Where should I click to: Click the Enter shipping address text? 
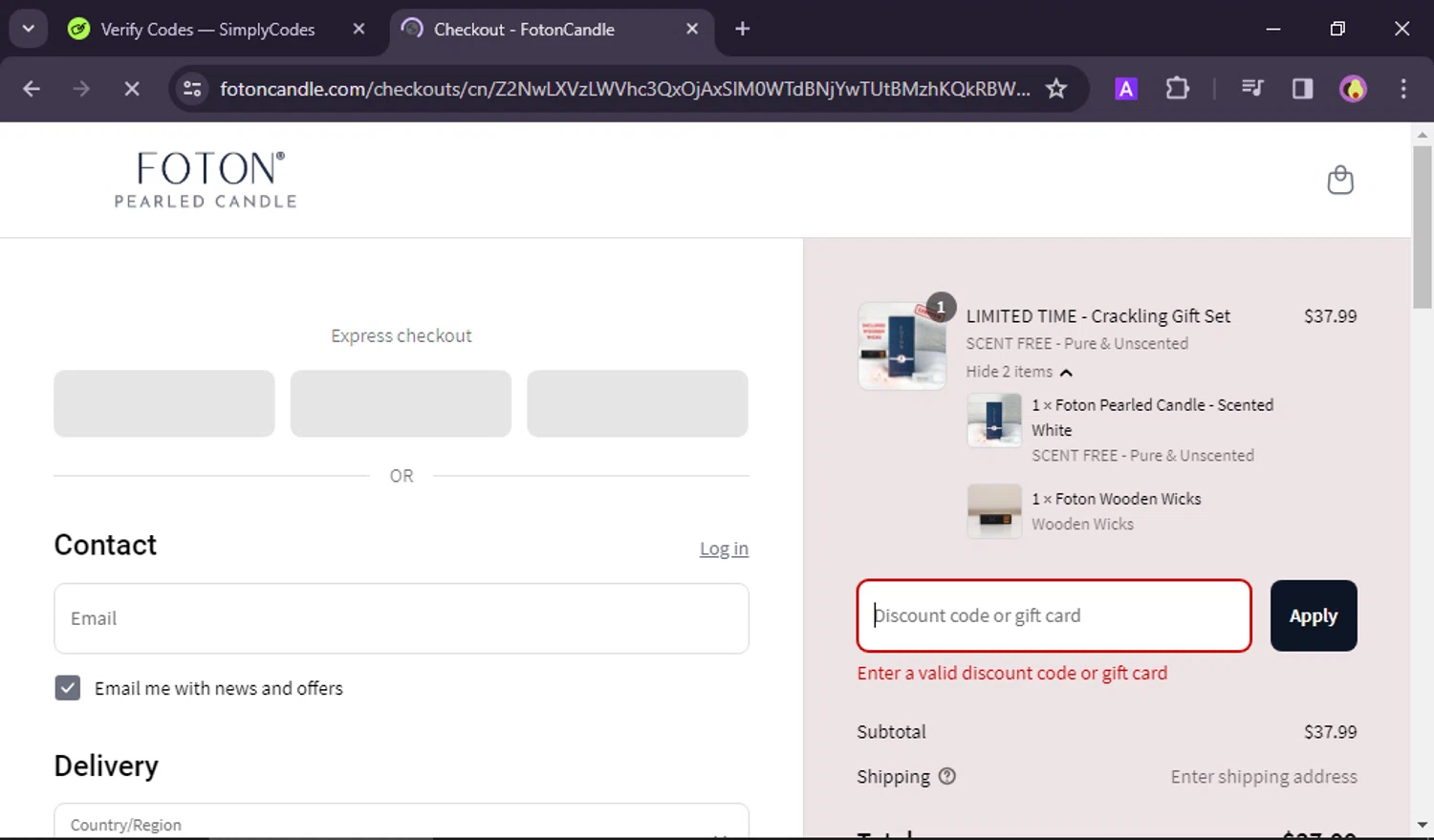point(1264,777)
